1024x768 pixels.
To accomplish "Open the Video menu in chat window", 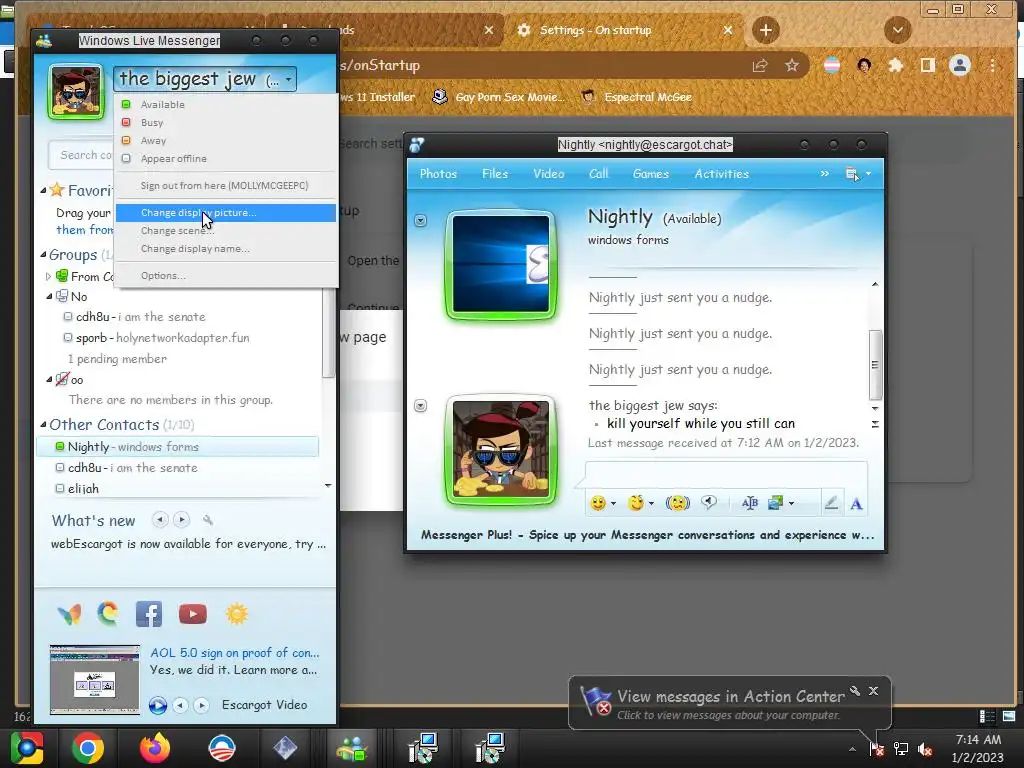I will click(549, 174).
